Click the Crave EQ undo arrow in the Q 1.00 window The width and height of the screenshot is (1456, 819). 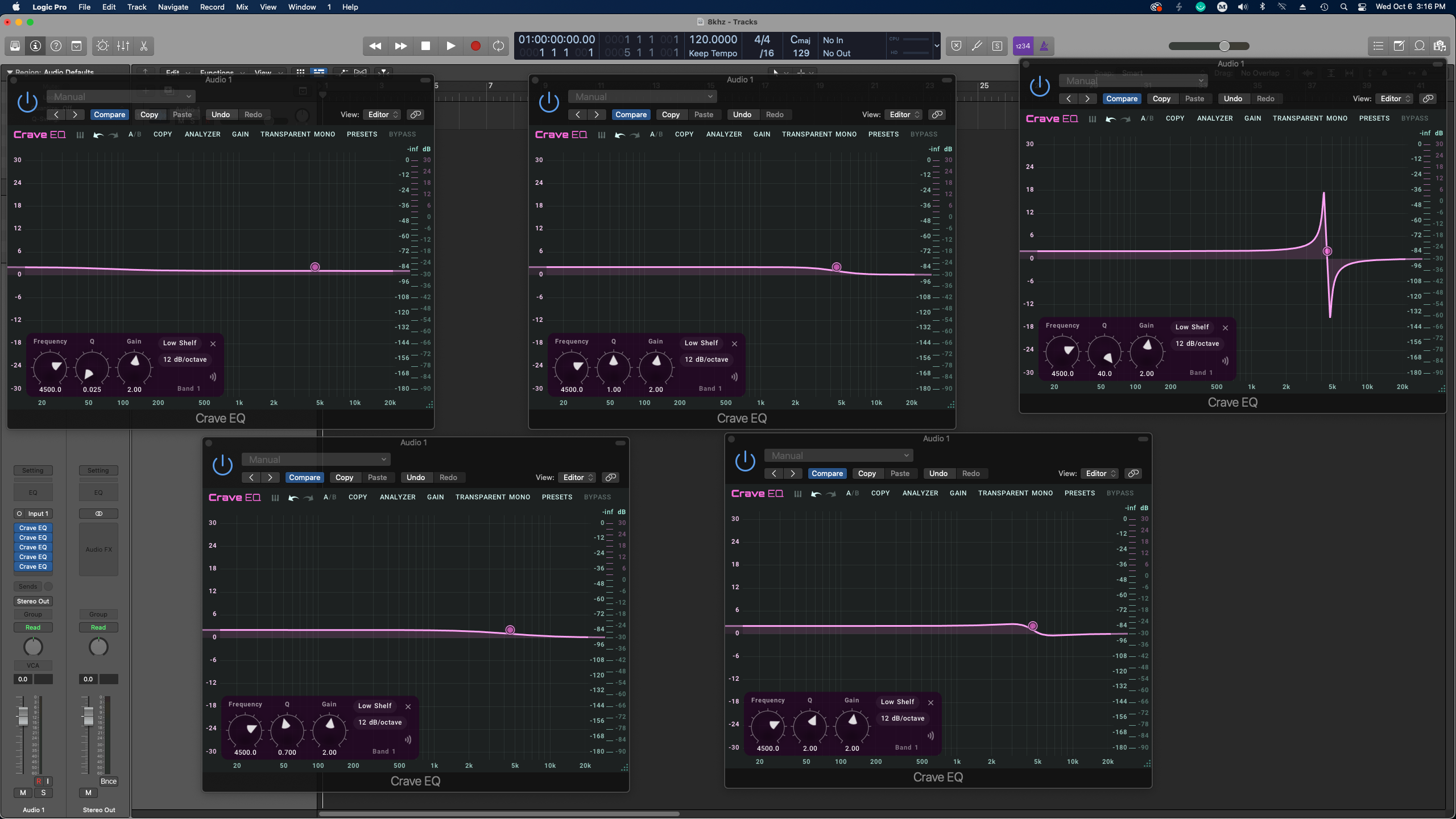tap(619, 135)
